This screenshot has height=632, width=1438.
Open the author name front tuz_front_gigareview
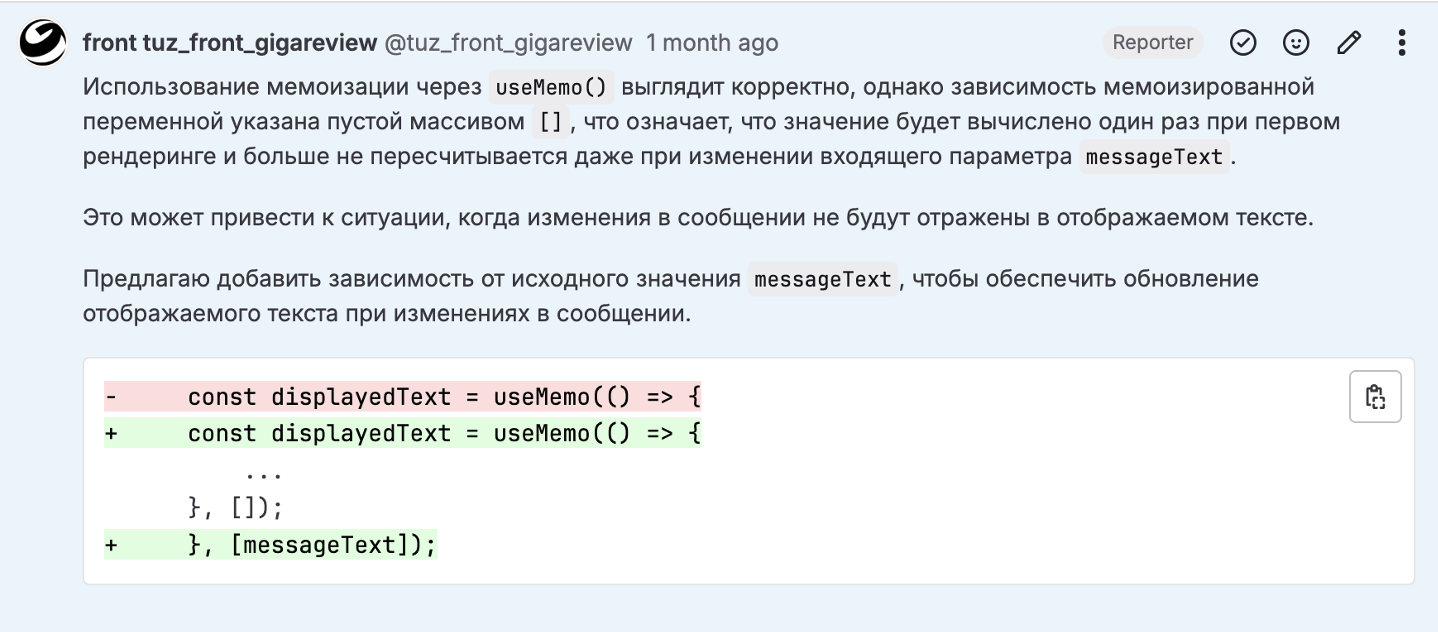coord(230,43)
